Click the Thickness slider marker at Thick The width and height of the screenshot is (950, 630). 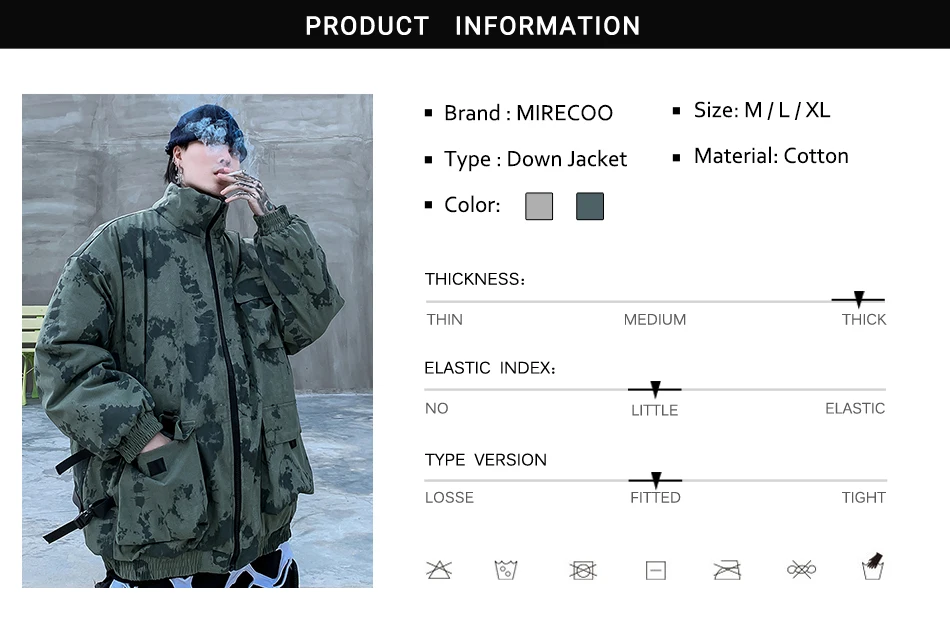point(859,299)
